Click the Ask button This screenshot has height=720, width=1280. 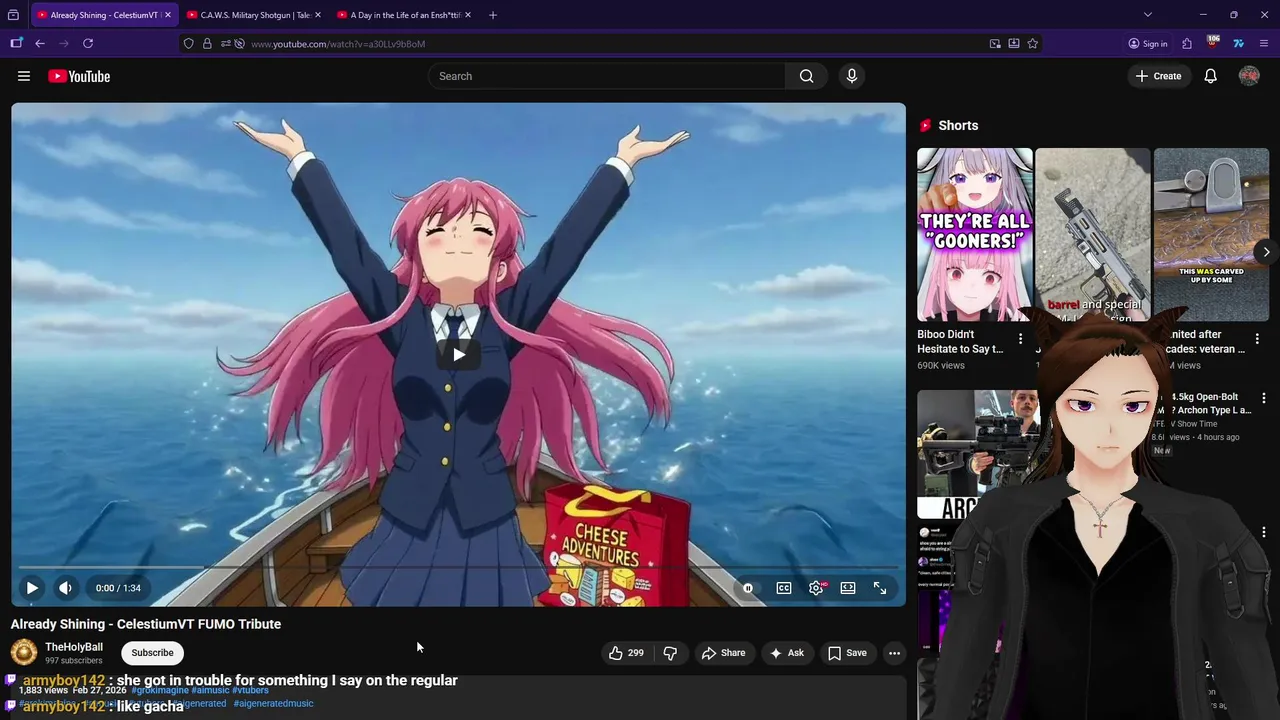click(786, 653)
